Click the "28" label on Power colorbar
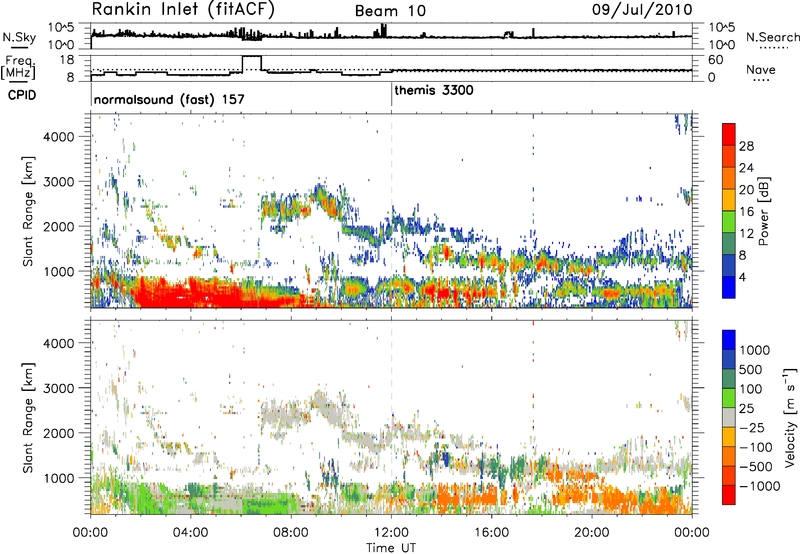 pos(746,146)
